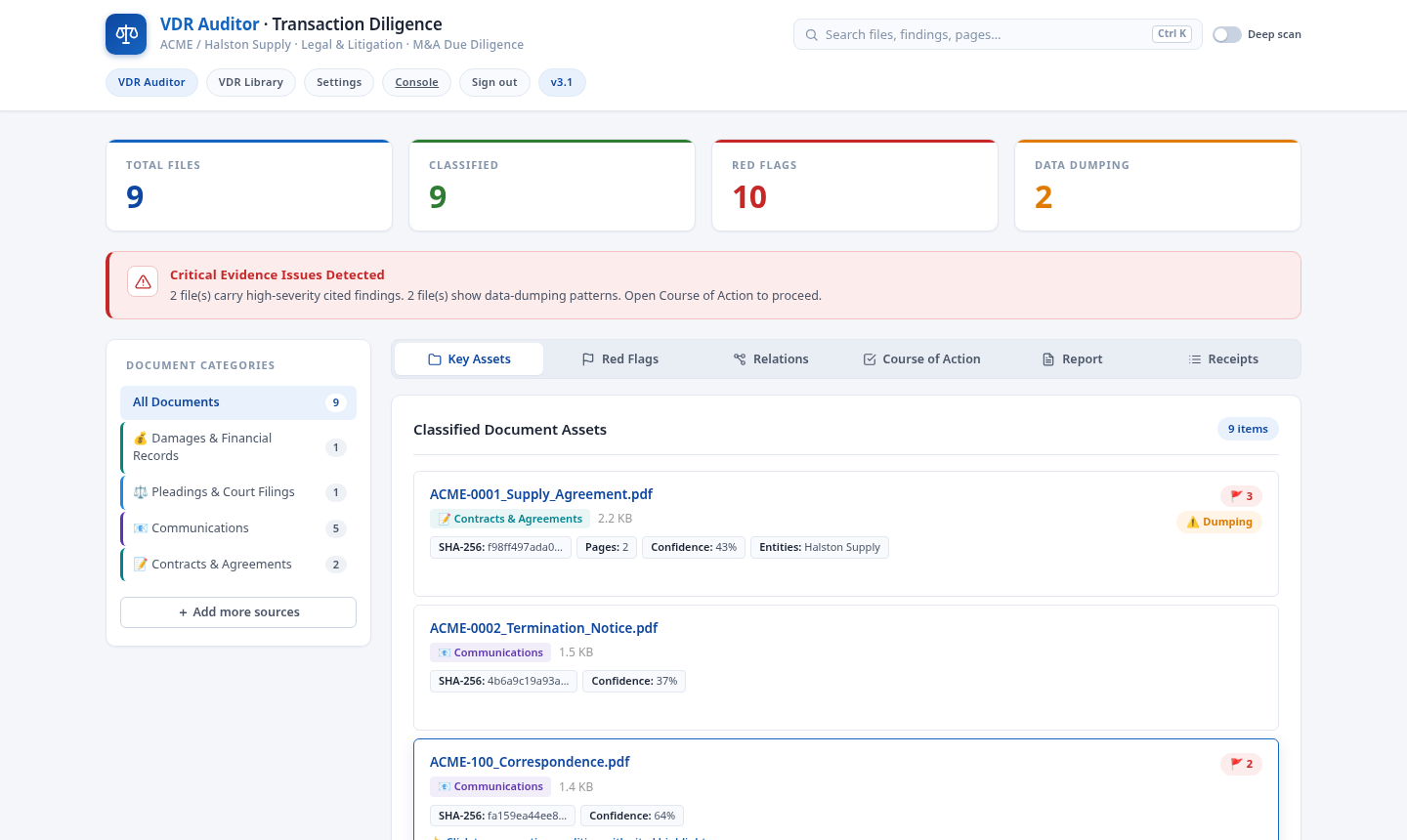The image size is (1407, 840).
Task: Open the VDR Library page
Action: tap(251, 82)
